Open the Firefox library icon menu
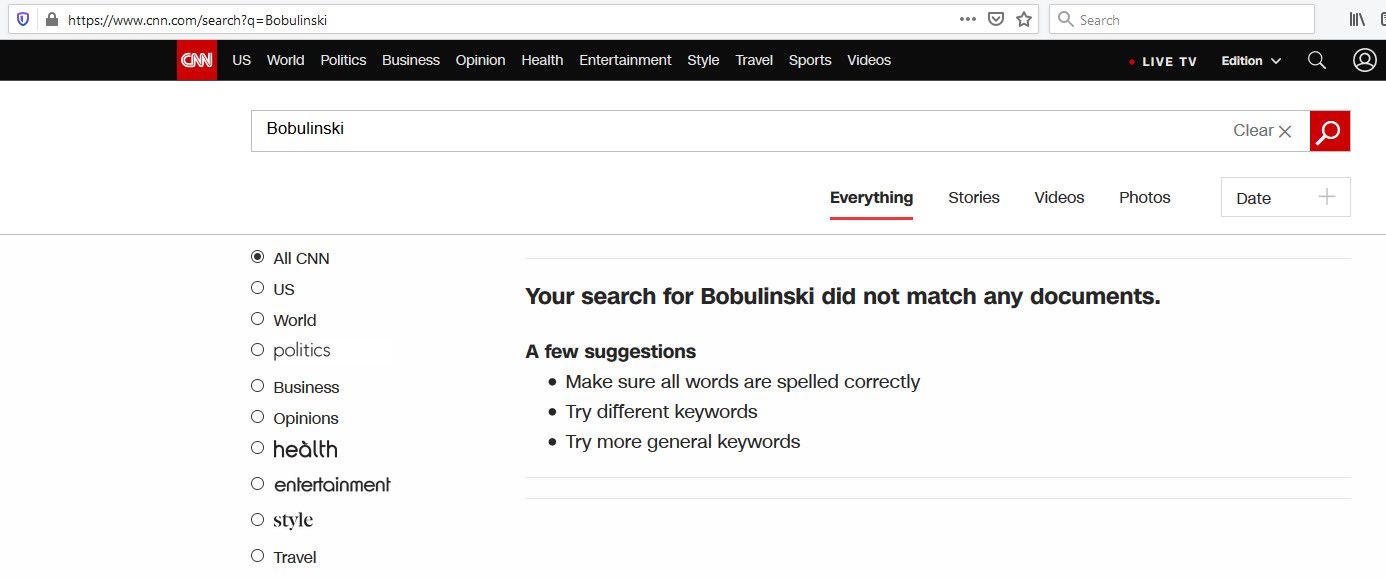The width and height of the screenshot is (1386, 579). [x=1357, y=19]
